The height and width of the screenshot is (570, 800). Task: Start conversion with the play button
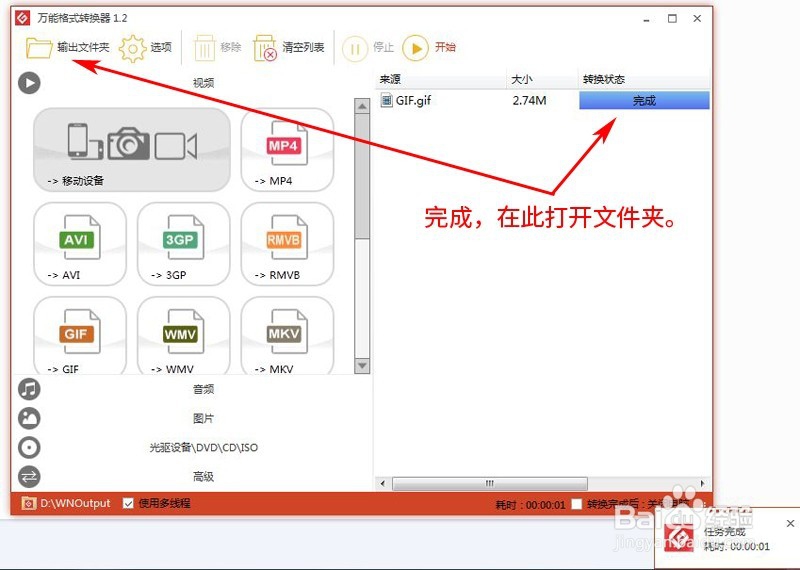pyautogui.click(x=415, y=48)
